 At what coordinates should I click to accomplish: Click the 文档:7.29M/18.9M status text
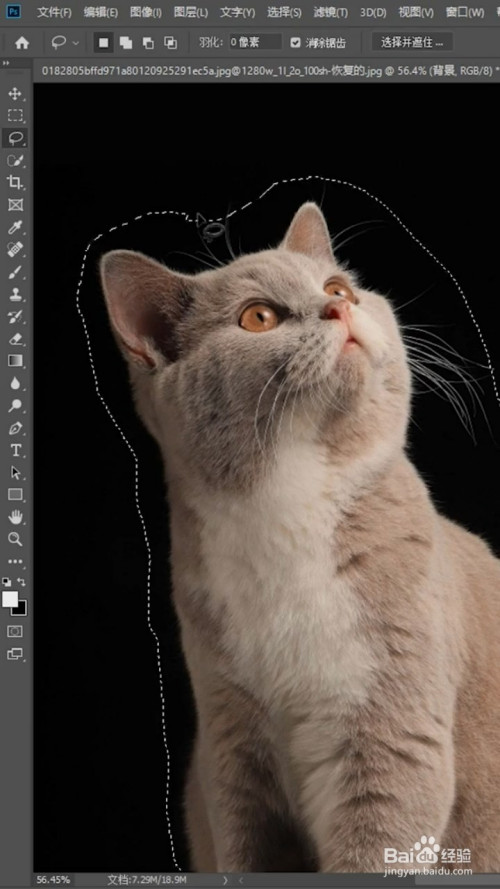coord(147,880)
